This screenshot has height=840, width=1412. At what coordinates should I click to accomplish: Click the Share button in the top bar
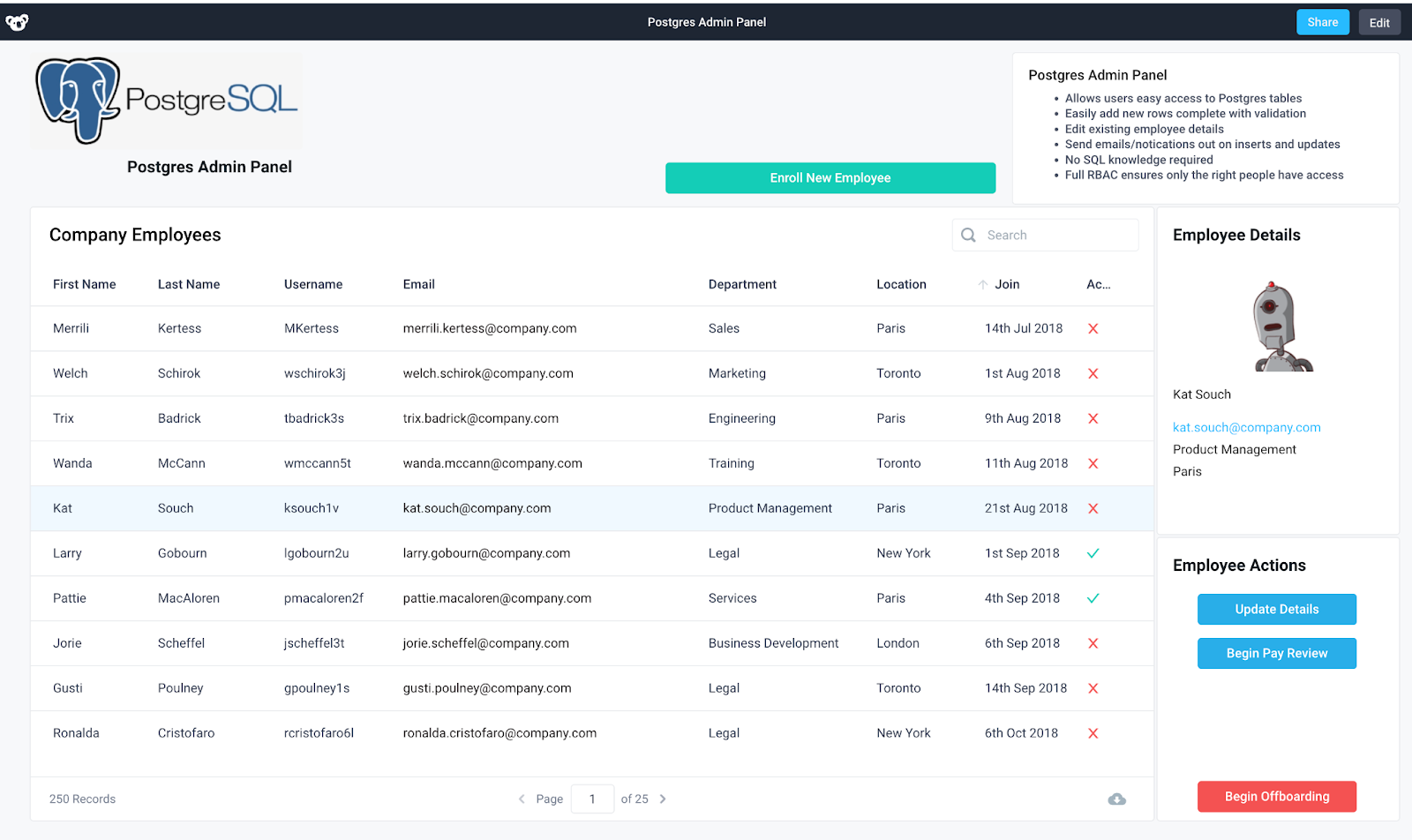coord(1322,21)
